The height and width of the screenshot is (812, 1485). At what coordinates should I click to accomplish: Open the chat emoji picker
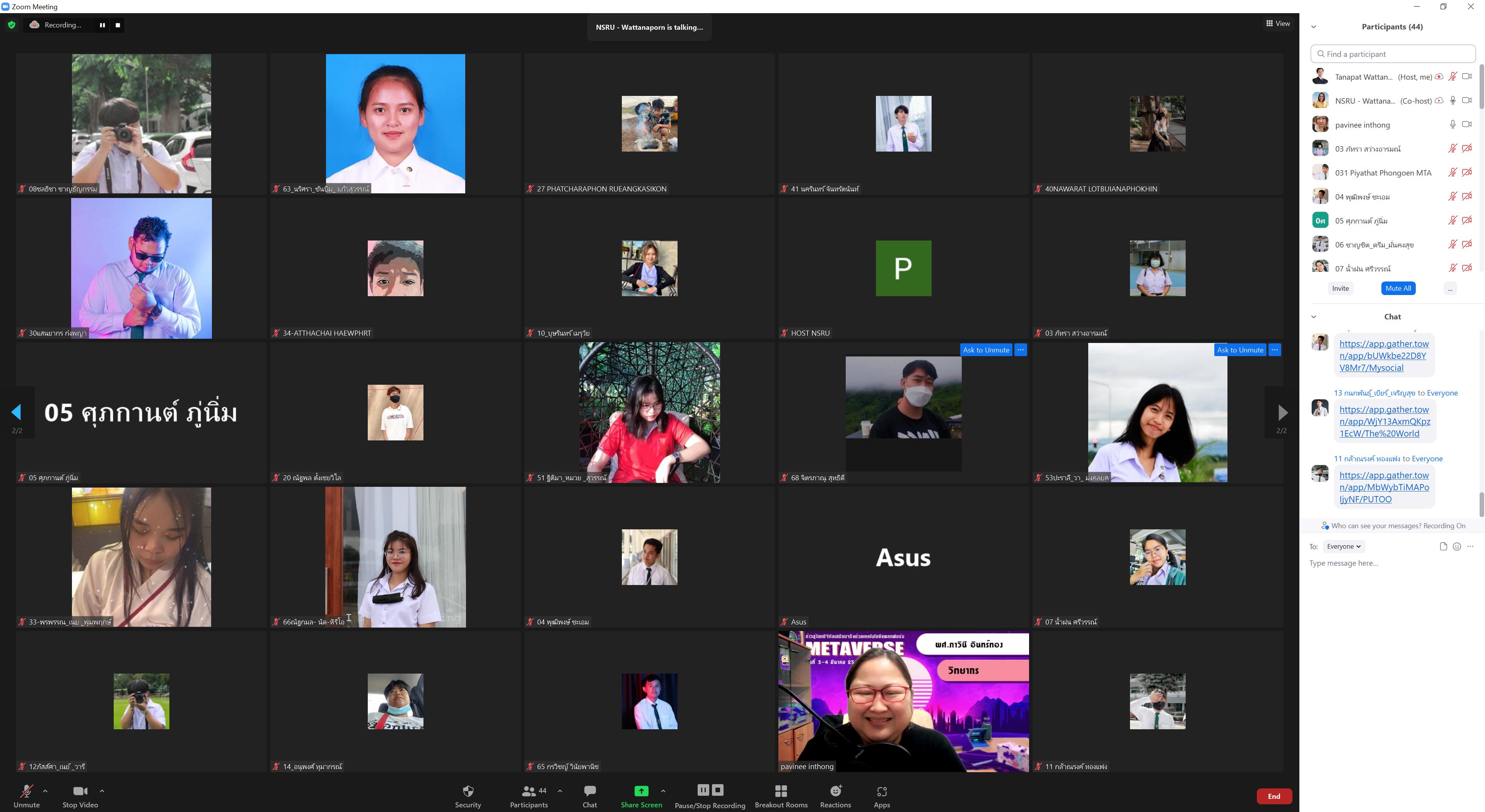[1457, 546]
